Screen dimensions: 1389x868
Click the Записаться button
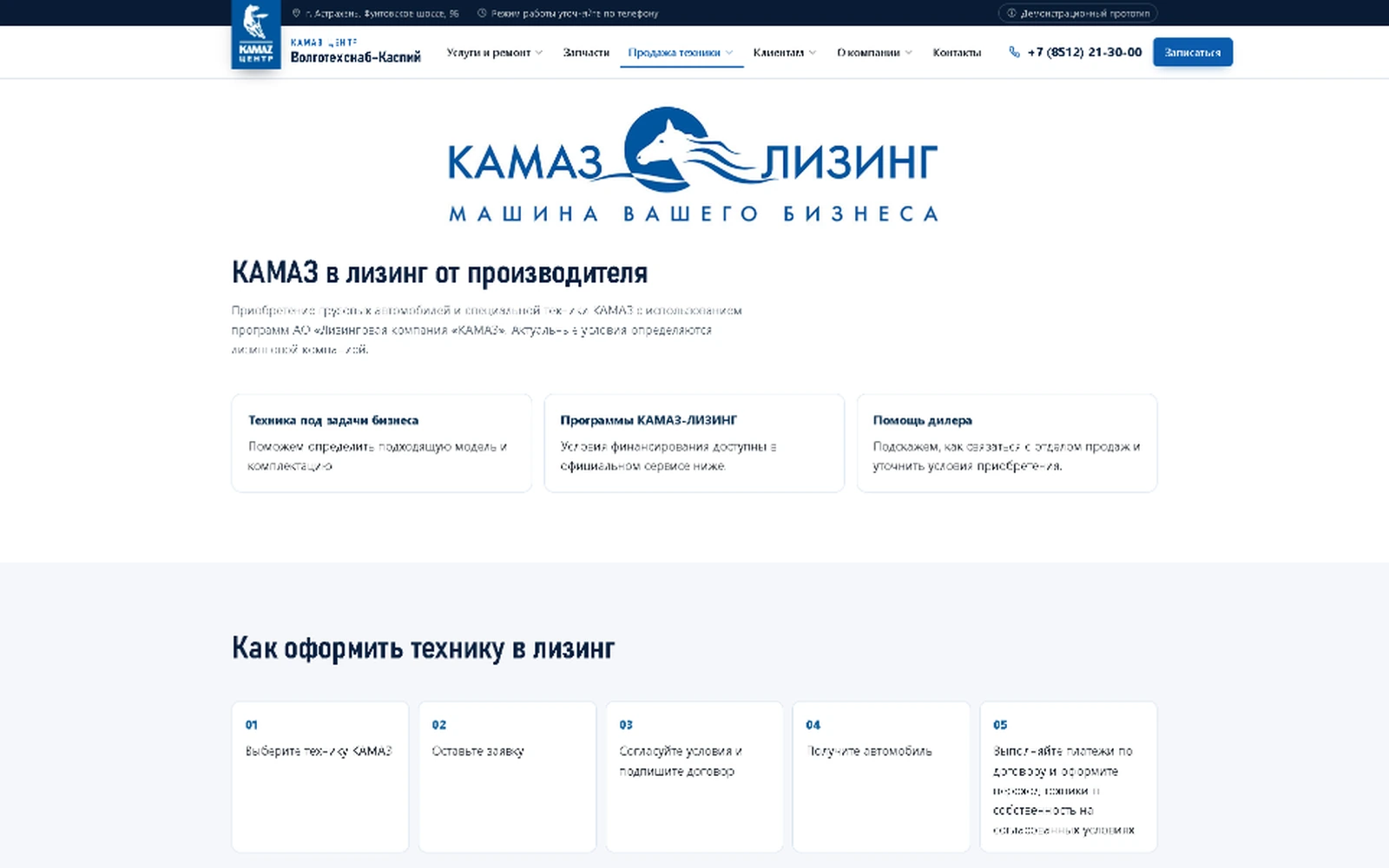1193,52
